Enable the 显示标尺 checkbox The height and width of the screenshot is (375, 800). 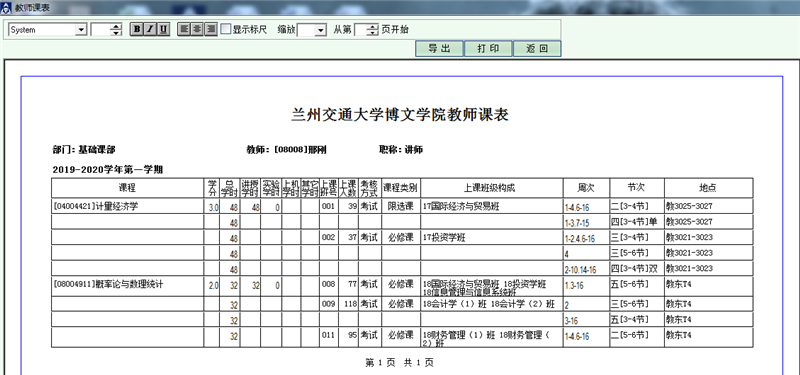coord(226,29)
